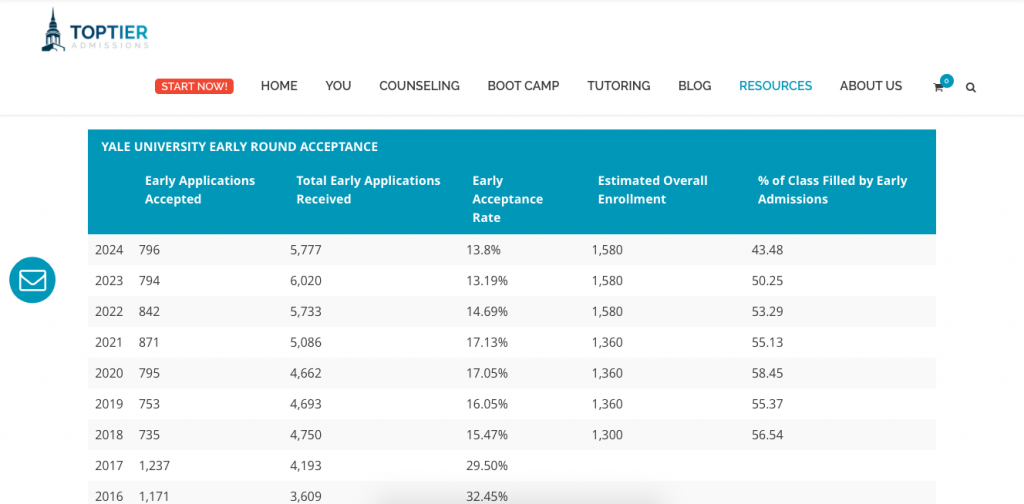Screen dimensions: 1024x504
Task: Open the BOOT CAMP menu item
Action: click(523, 86)
